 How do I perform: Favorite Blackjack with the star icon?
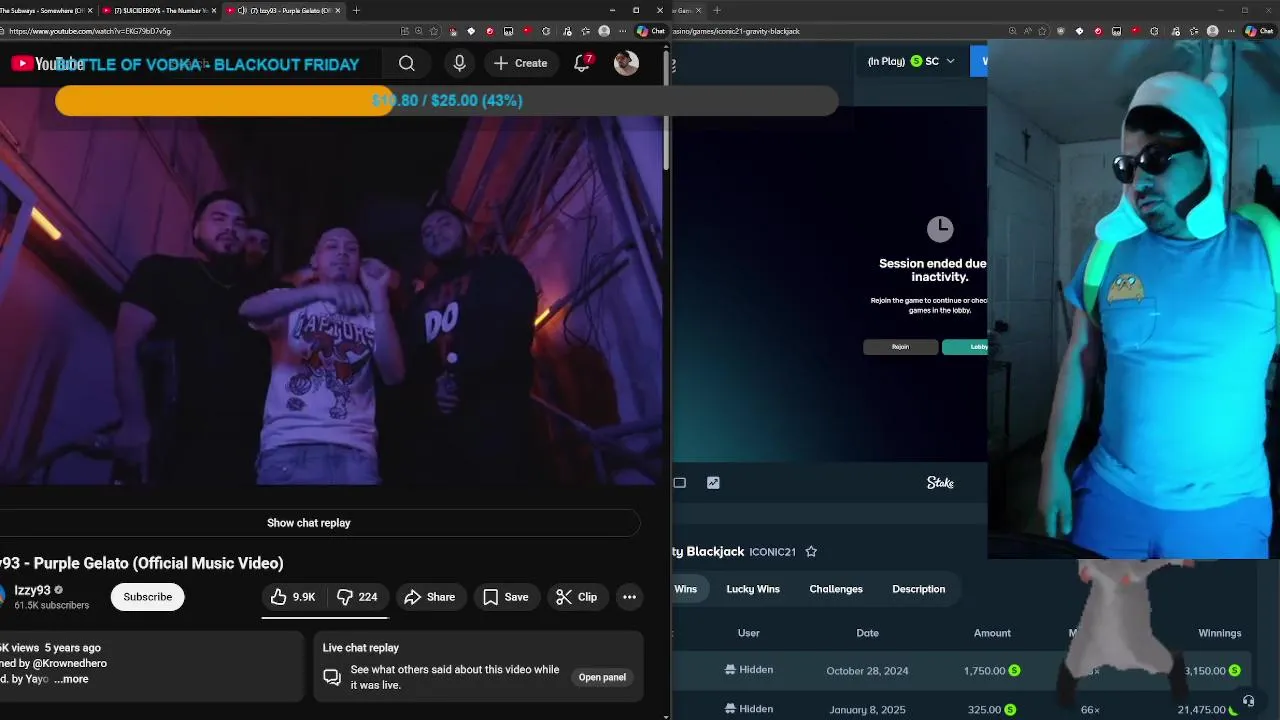pos(811,551)
